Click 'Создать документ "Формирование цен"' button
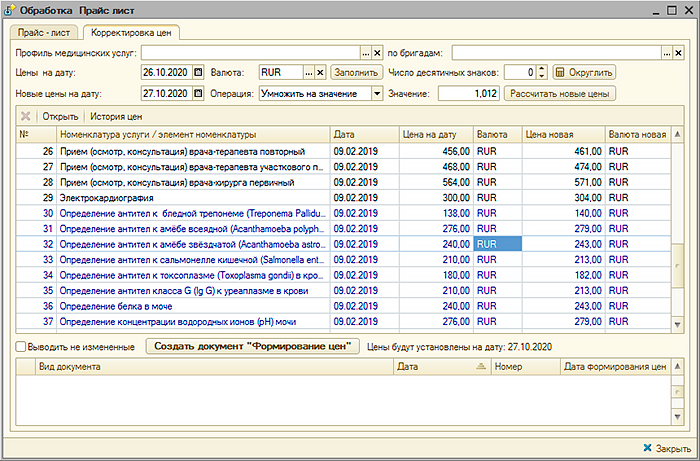The width and height of the screenshot is (700, 461). point(252,347)
